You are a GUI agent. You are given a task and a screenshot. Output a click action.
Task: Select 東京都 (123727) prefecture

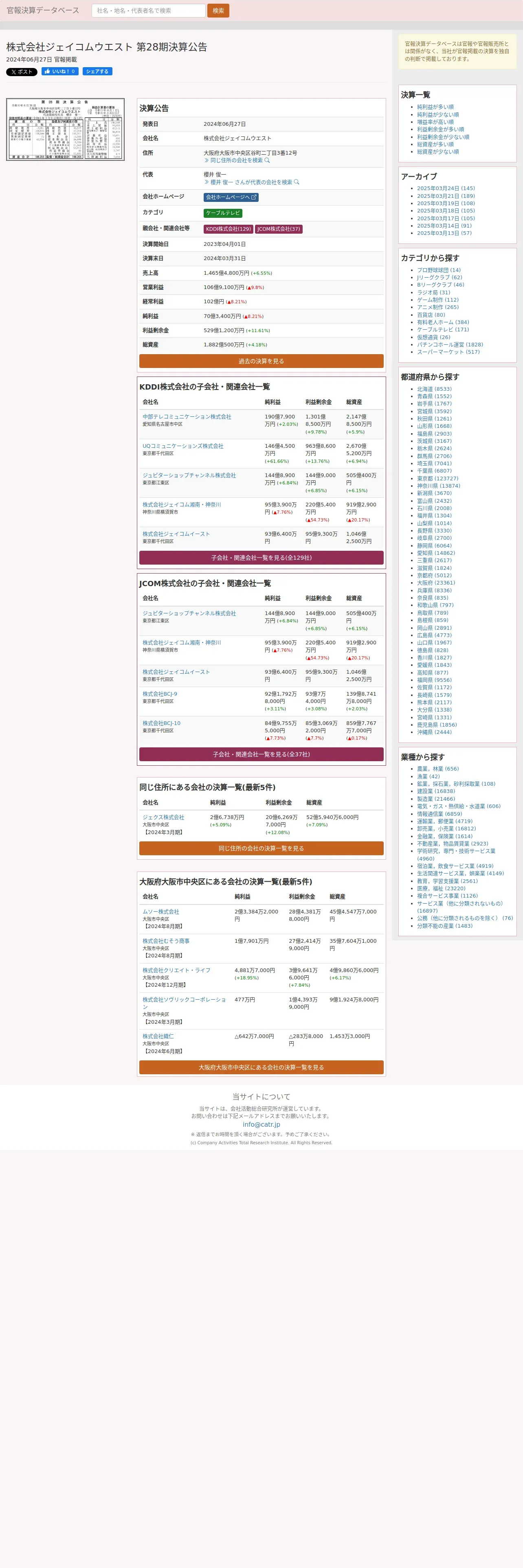(438, 478)
